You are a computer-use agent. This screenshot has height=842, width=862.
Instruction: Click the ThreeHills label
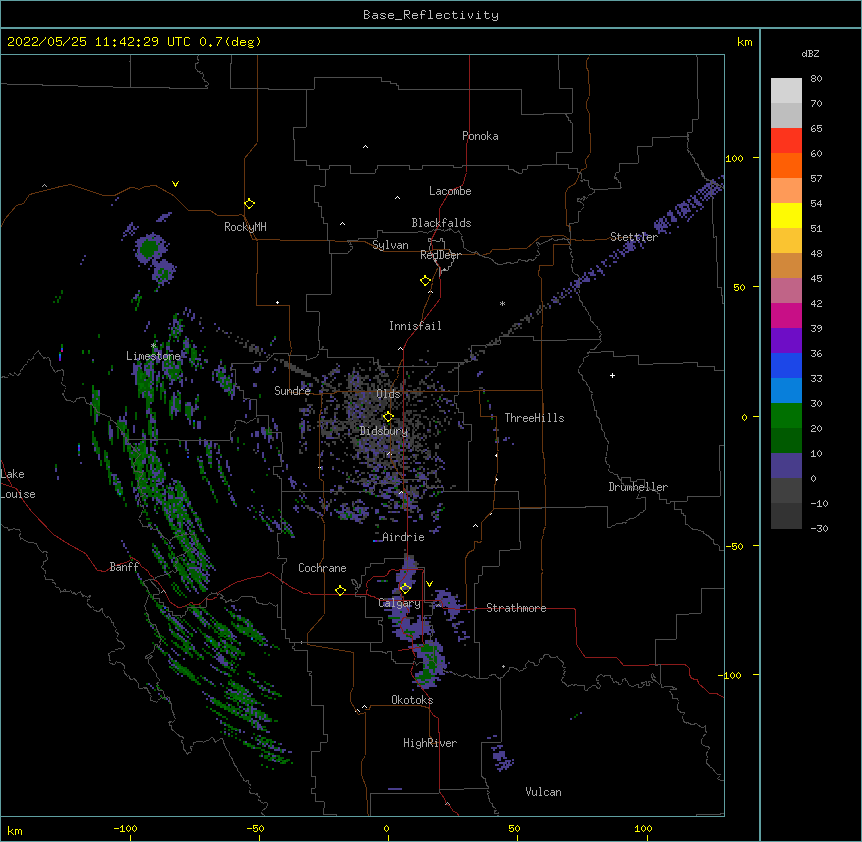534,418
